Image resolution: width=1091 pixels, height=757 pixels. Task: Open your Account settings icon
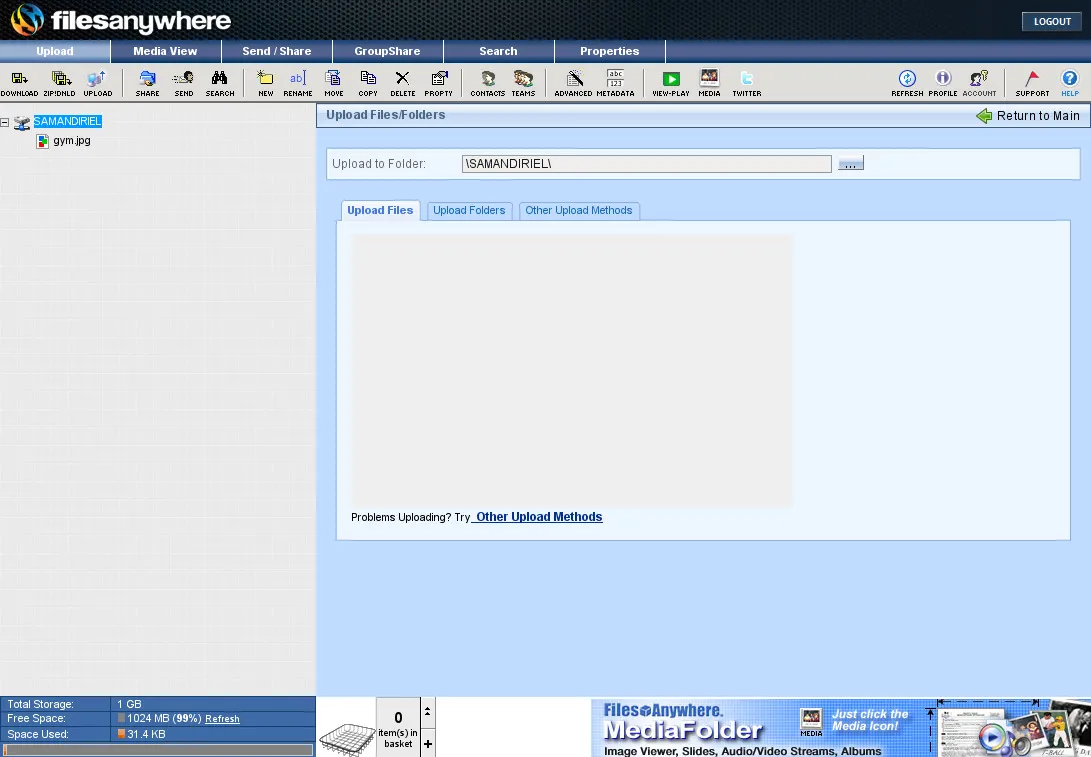[979, 82]
